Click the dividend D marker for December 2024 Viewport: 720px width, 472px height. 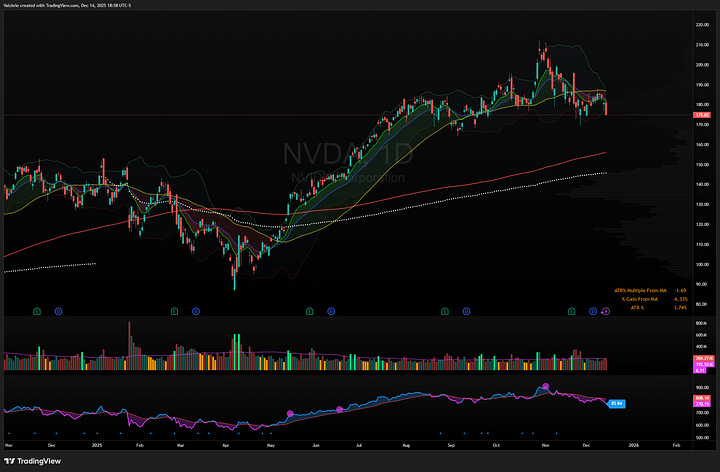tap(58, 311)
